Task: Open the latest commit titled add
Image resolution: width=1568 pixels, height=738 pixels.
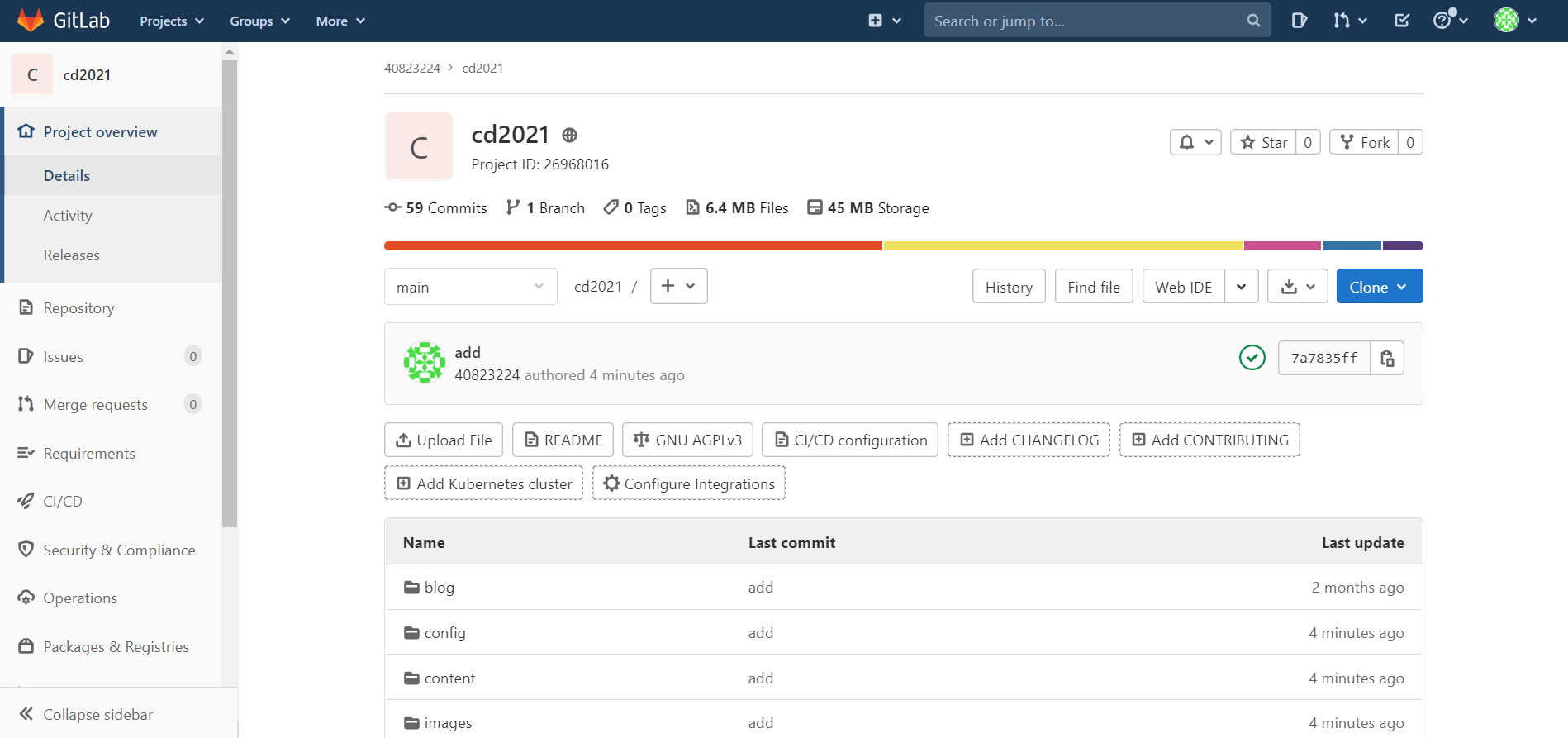Action: point(468,352)
